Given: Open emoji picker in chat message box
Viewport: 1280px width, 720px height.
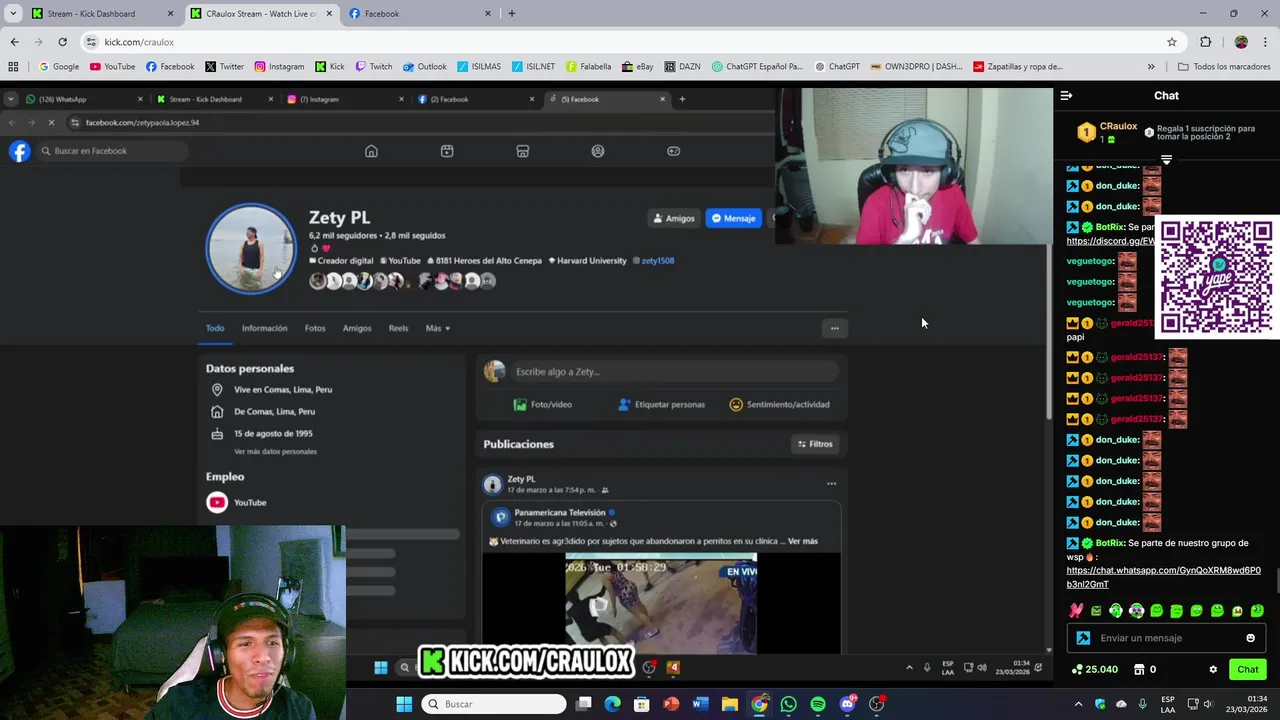Looking at the screenshot, I should coord(1250,638).
